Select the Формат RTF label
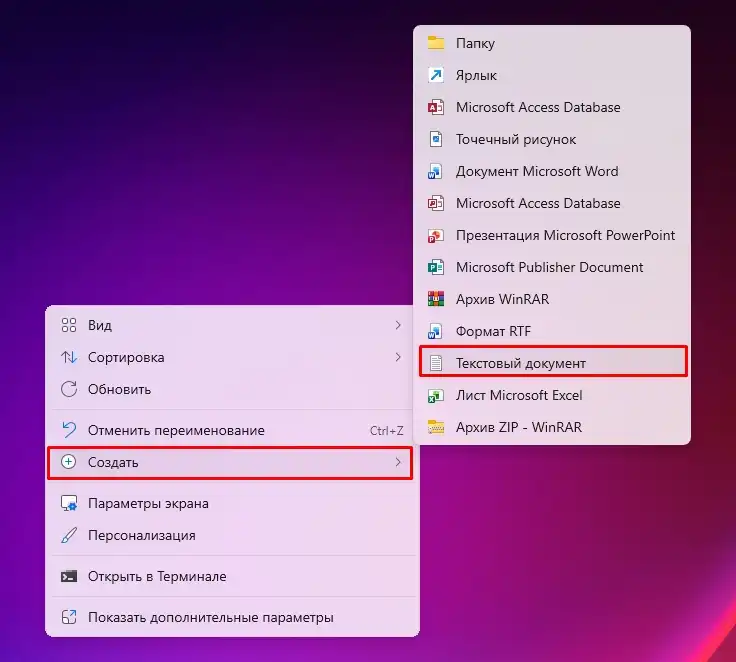The height and width of the screenshot is (662, 736). pyautogui.click(x=493, y=331)
